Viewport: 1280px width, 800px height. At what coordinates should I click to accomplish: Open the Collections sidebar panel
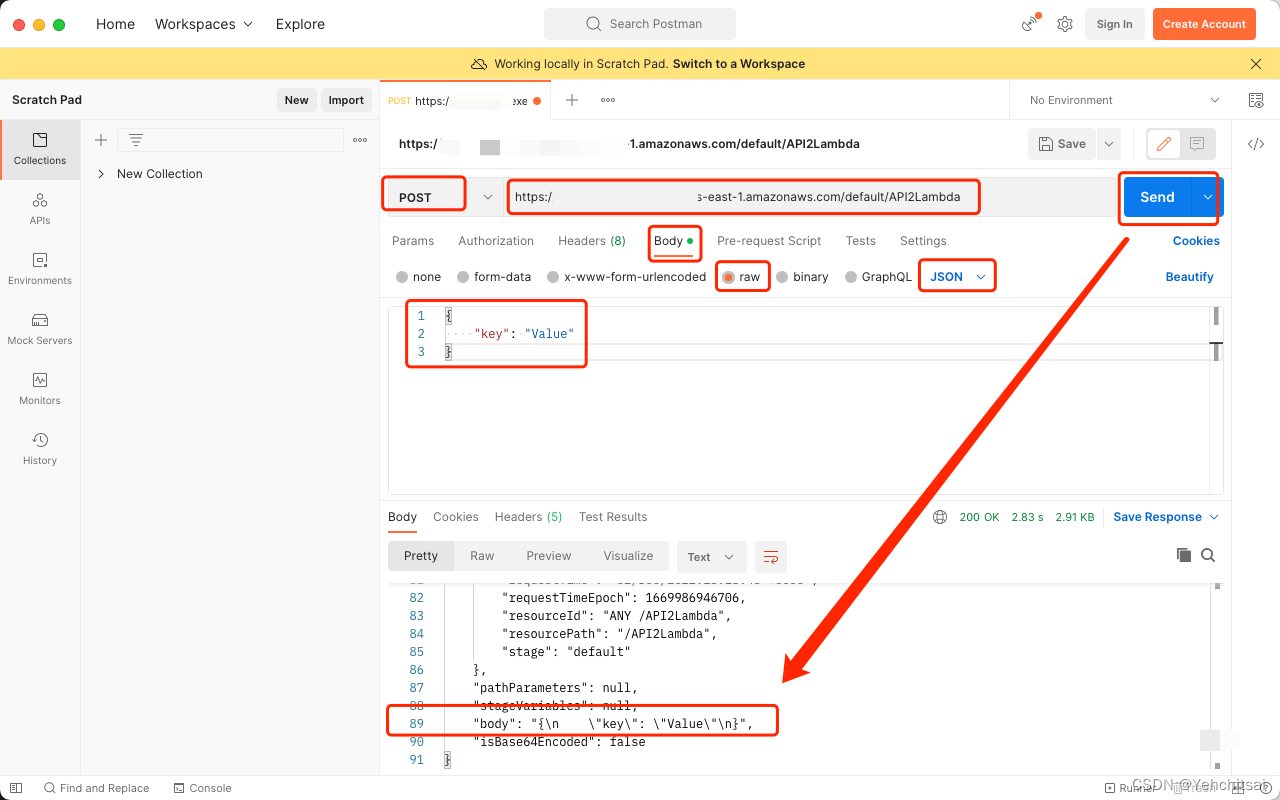[40, 149]
